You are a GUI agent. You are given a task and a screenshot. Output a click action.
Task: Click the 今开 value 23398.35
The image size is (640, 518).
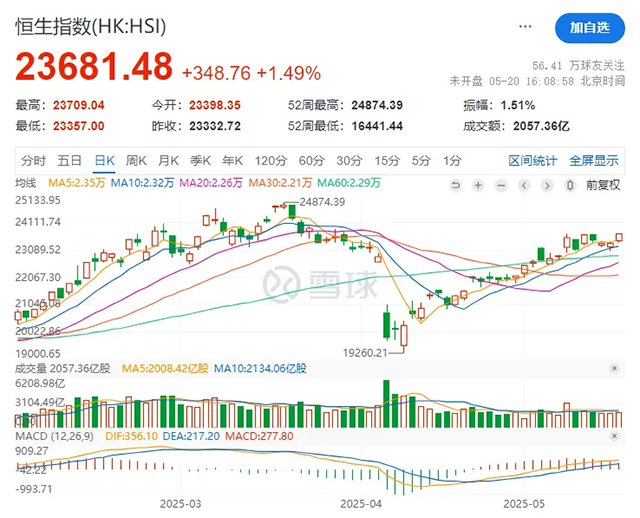pyautogui.click(x=215, y=105)
